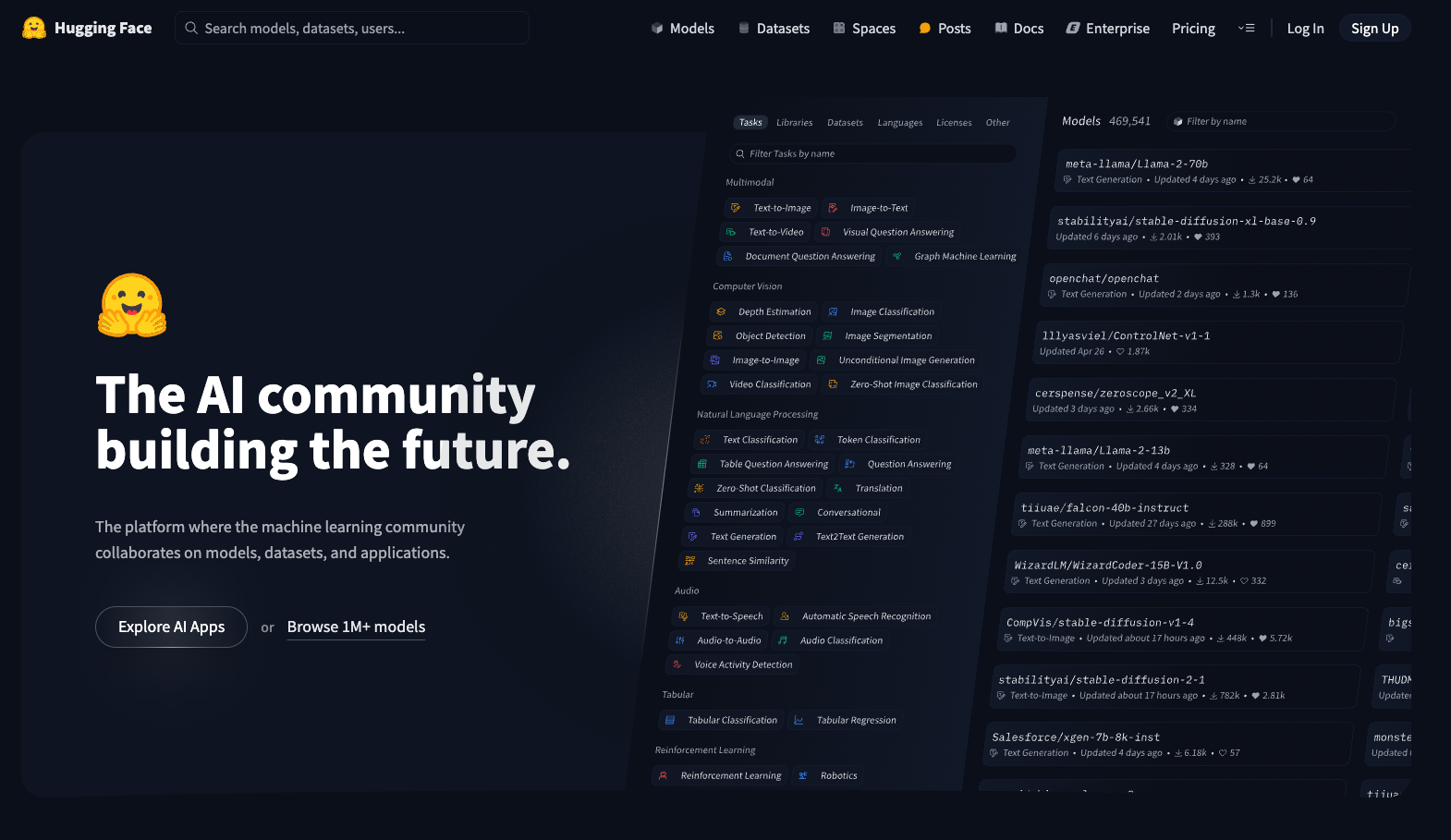Click the large hugging face emoji
This screenshot has height=840, width=1451.
[x=132, y=306]
